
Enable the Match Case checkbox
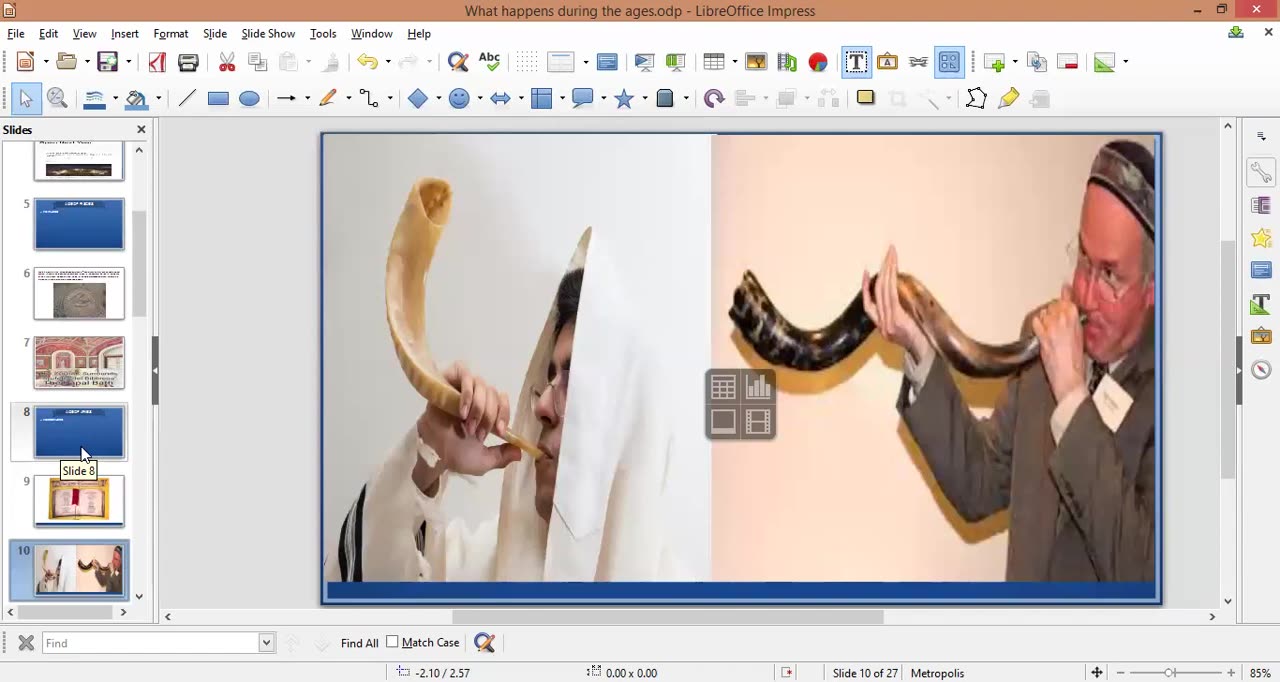tap(392, 642)
